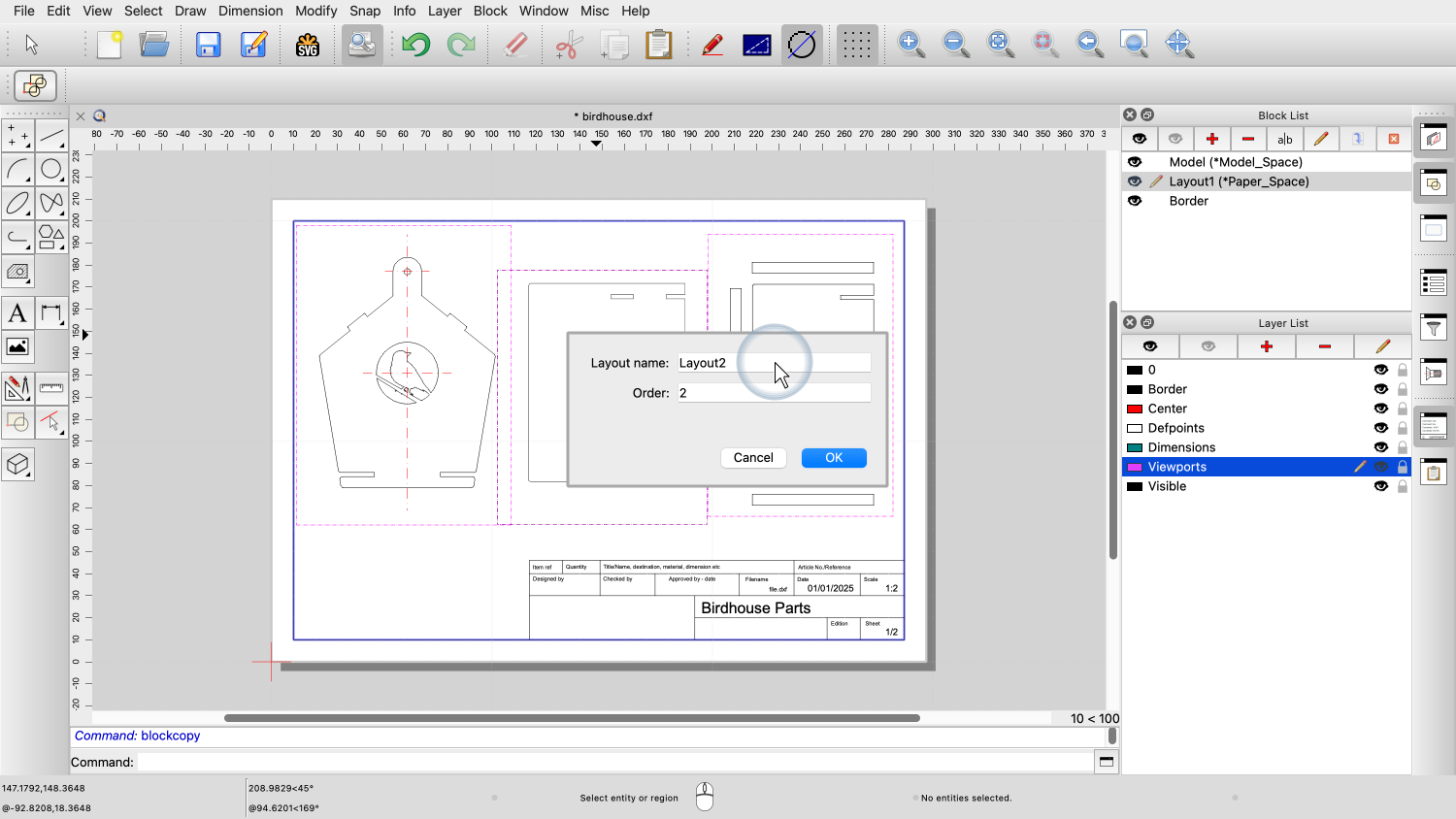
Task: Click the SVG export icon
Action: click(308, 45)
